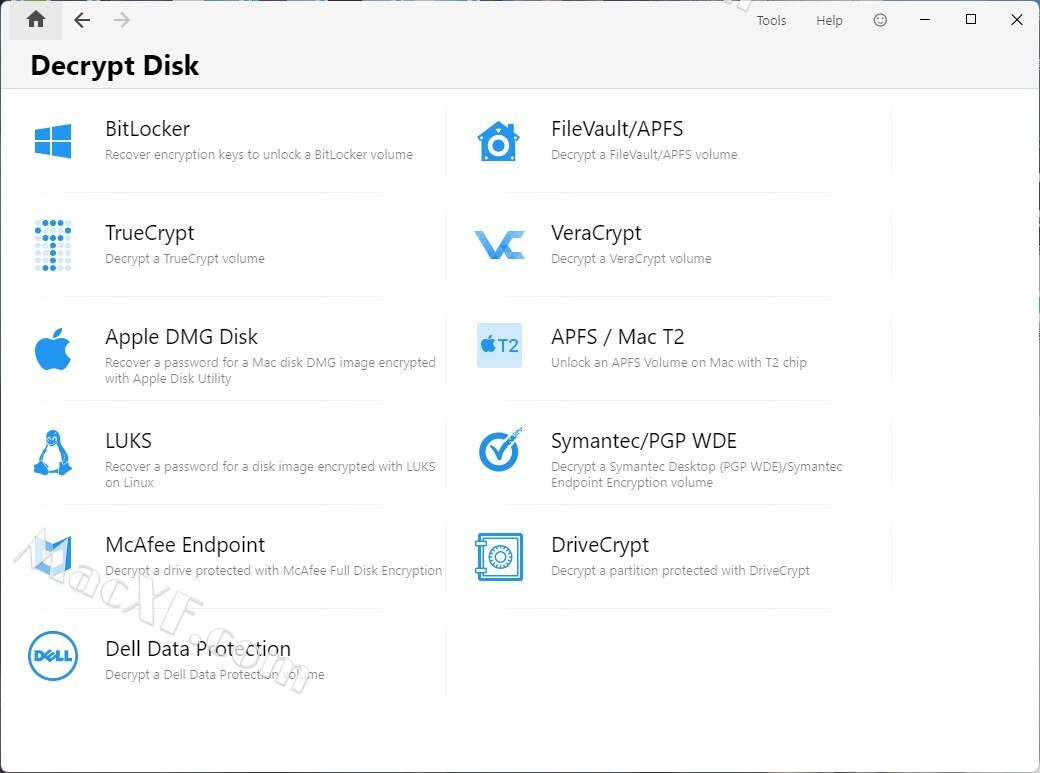Click 'Decrypt a TrueCrypt volume' description

tap(184, 259)
